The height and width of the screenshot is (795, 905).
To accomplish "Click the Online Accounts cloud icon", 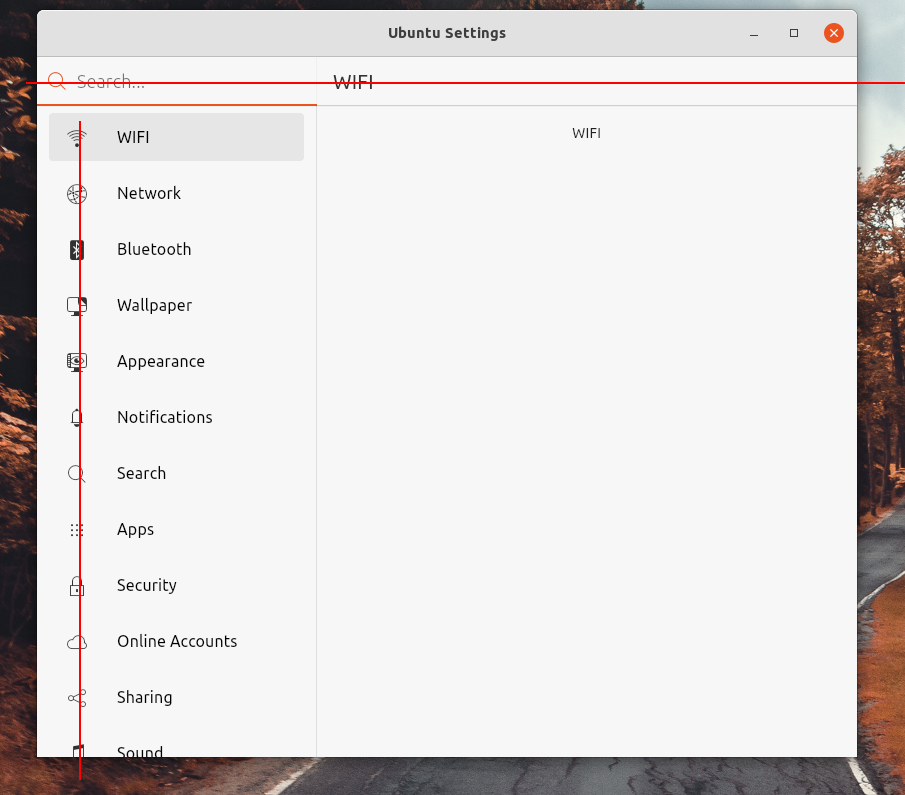I will click(77, 641).
